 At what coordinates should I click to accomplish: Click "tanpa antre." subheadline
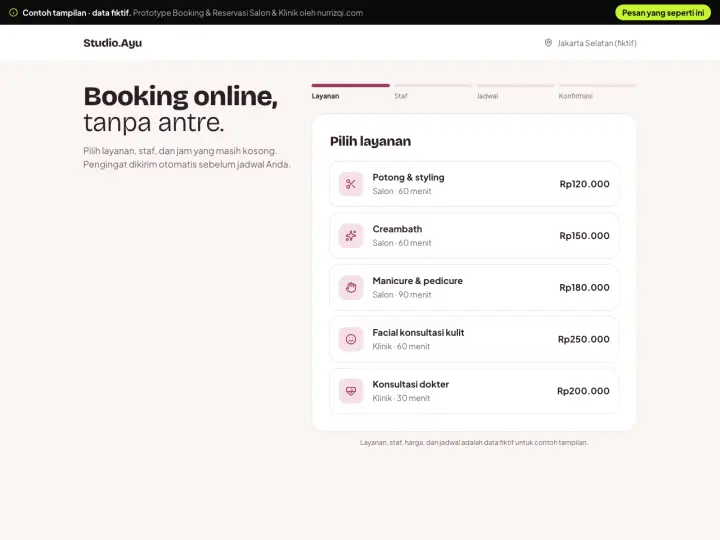pyautogui.click(x=154, y=123)
